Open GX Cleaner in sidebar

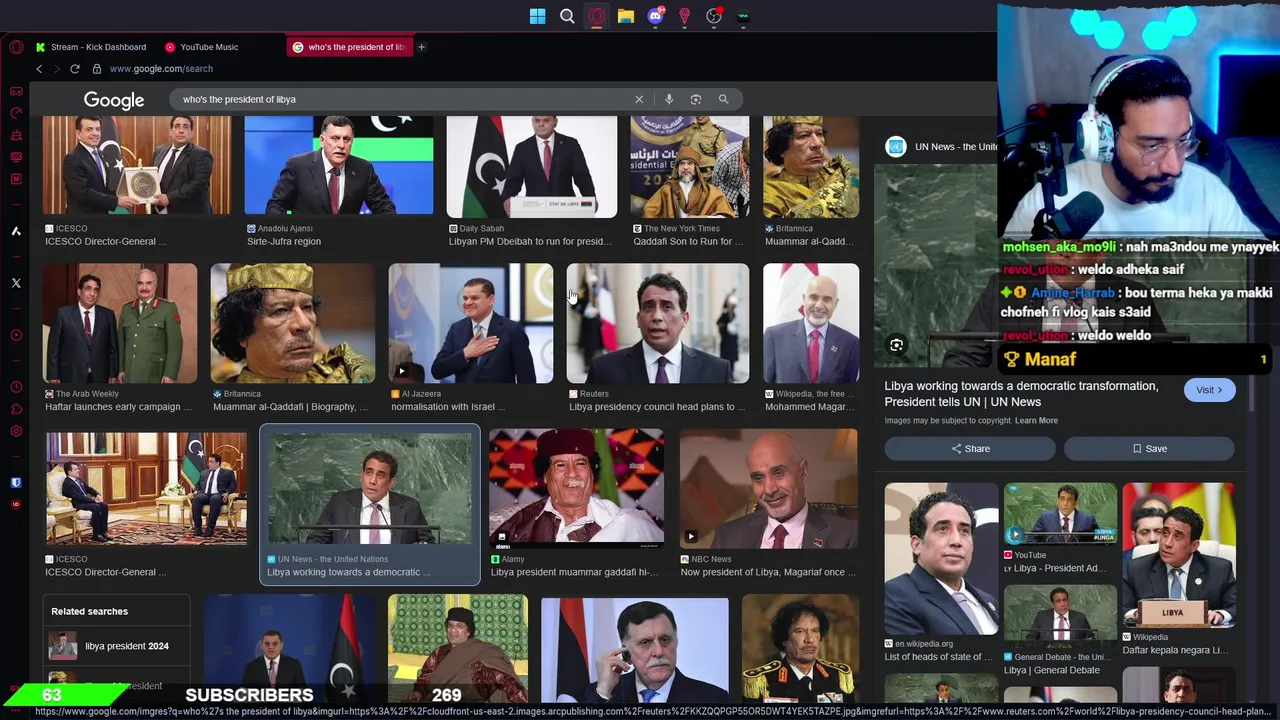point(16,135)
